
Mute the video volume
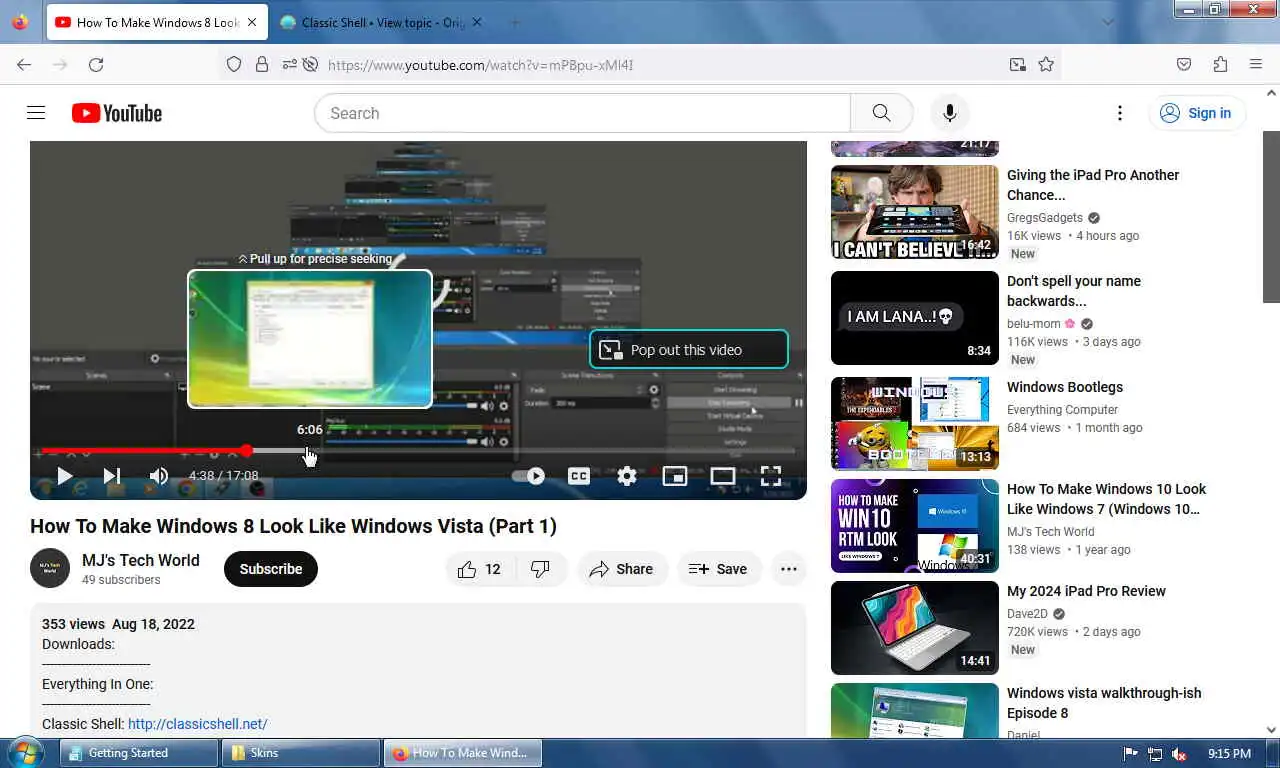159,476
